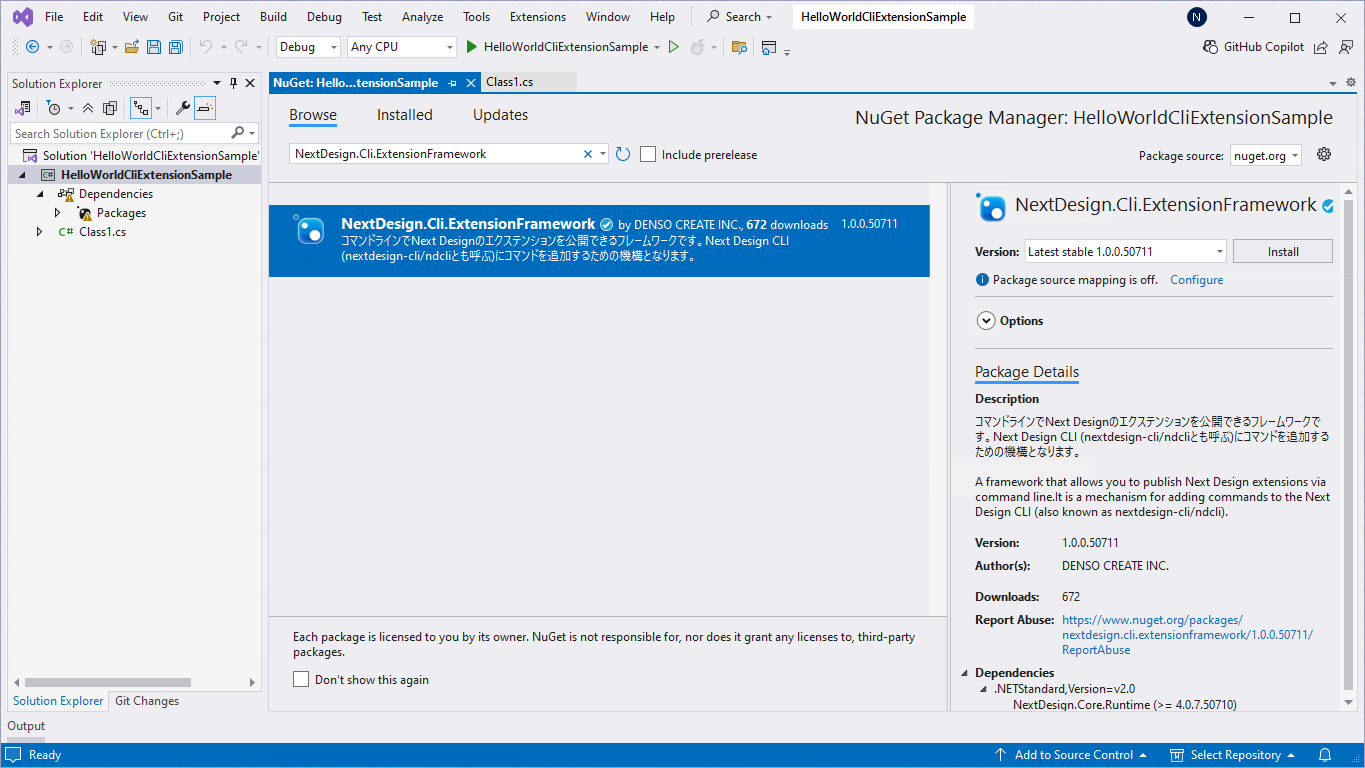Click the Configure link
The width and height of the screenshot is (1365, 768).
coord(1196,280)
